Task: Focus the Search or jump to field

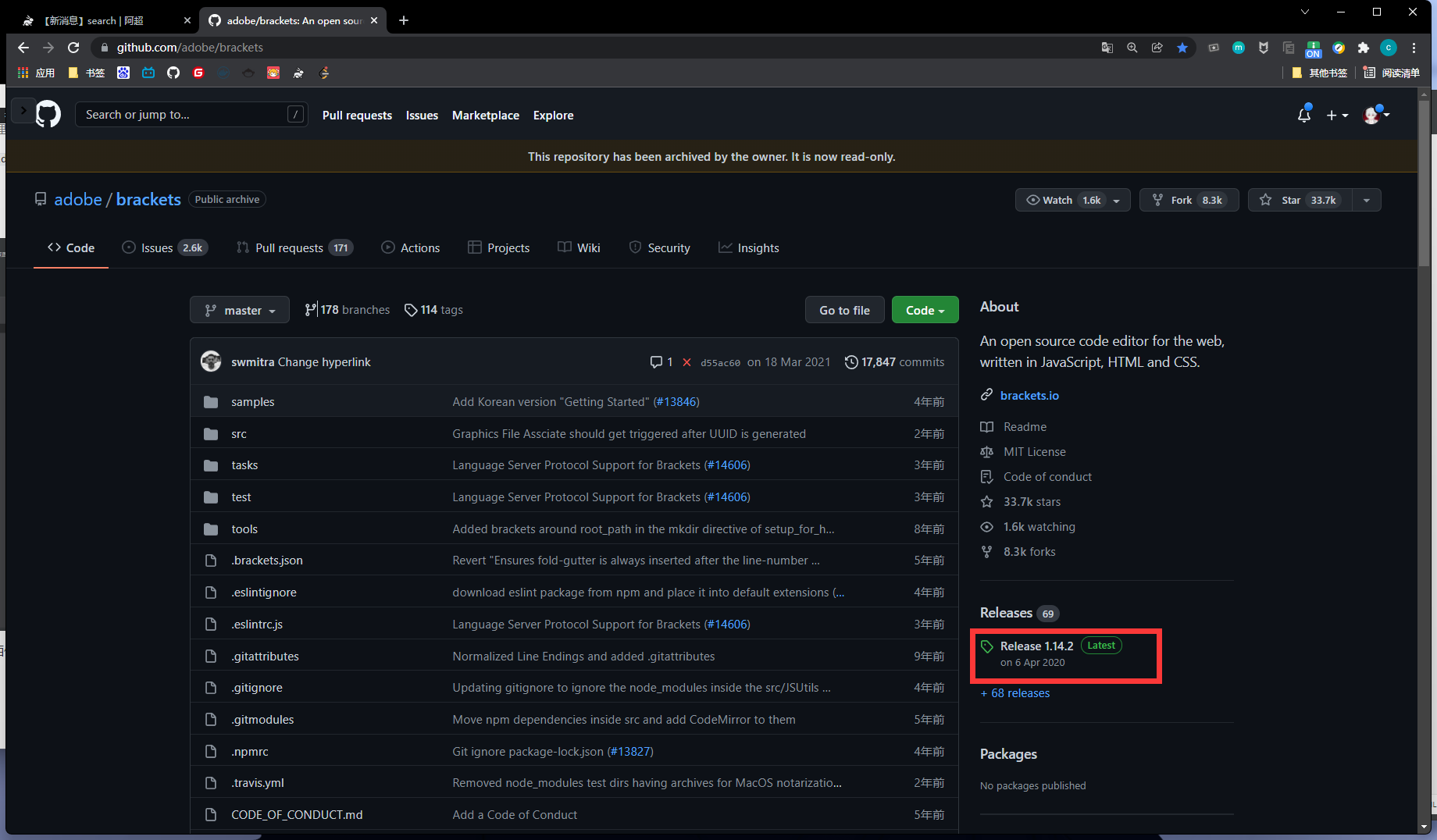Action: pos(191,115)
